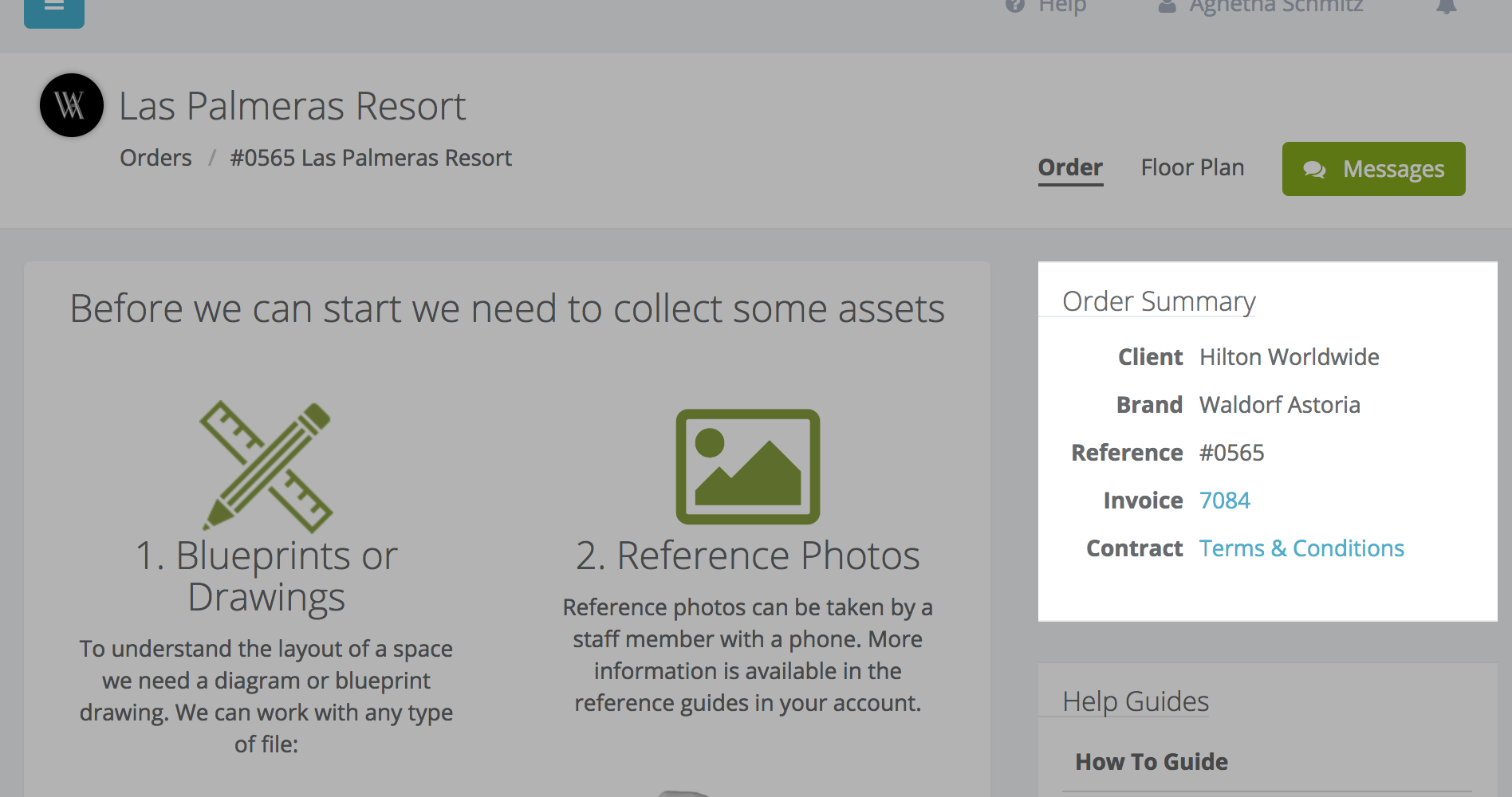1512x797 pixels.
Task: Click the Hilton Worldwide client value
Action: (x=1290, y=357)
